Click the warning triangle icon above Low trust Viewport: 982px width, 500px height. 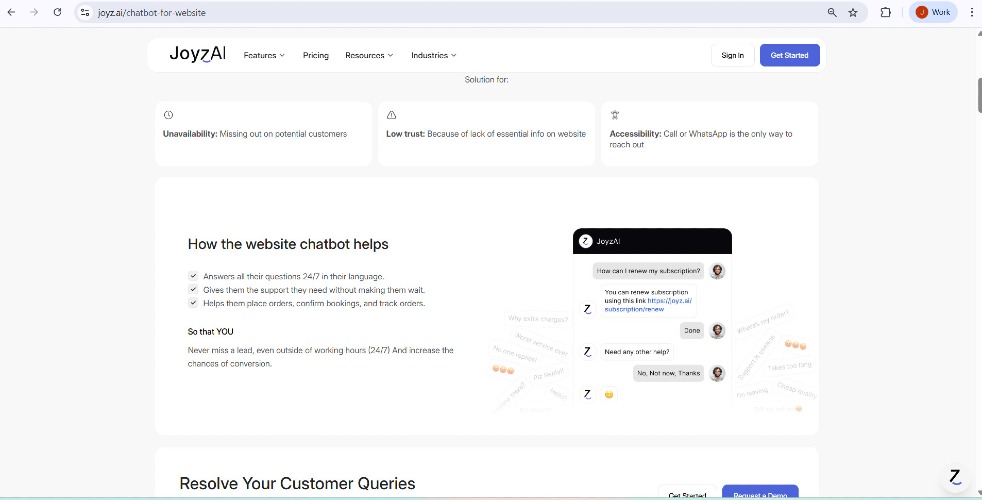point(391,115)
